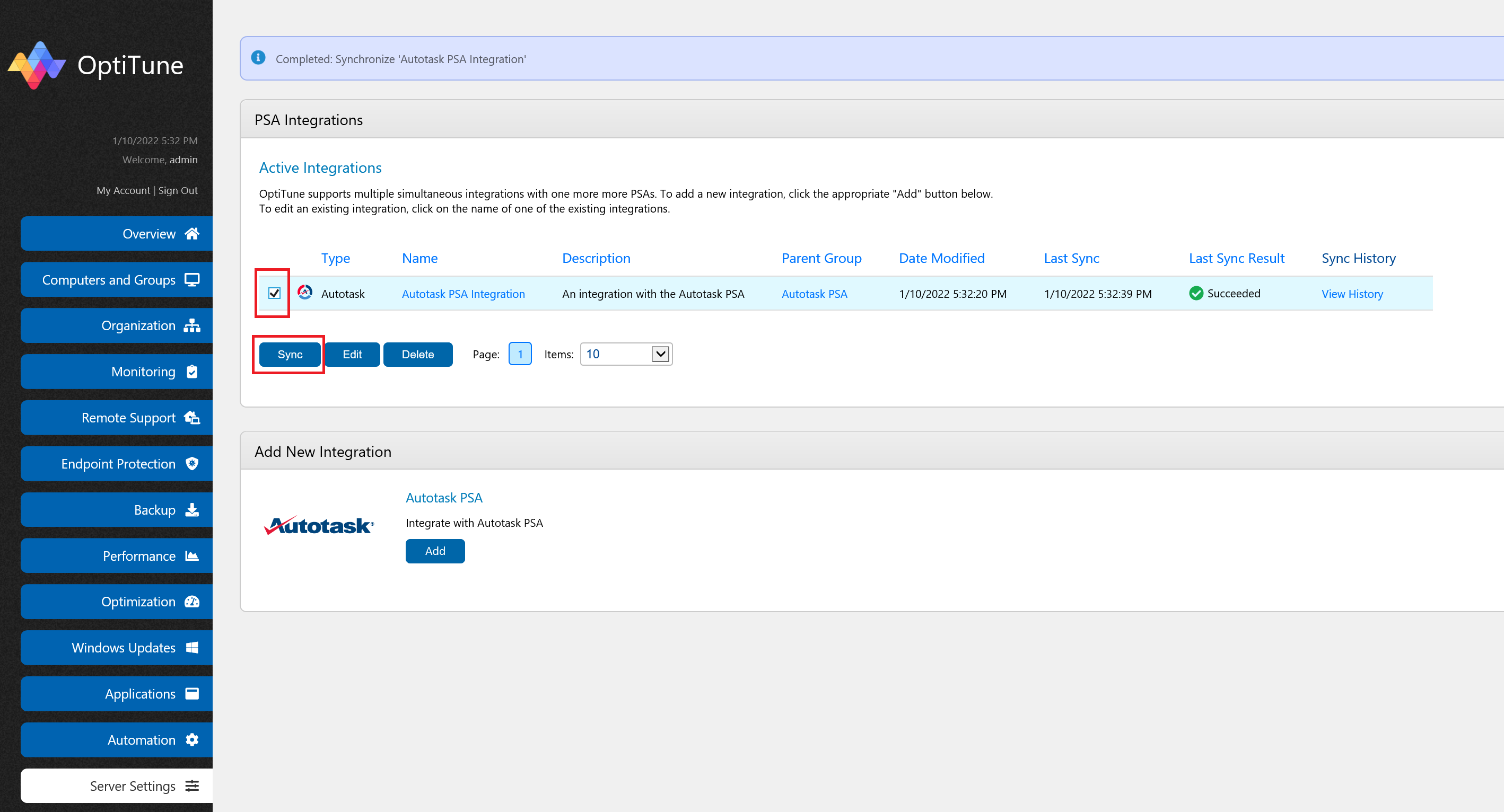Click the Performance chart icon
The height and width of the screenshot is (812, 1504).
[x=192, y=556]
